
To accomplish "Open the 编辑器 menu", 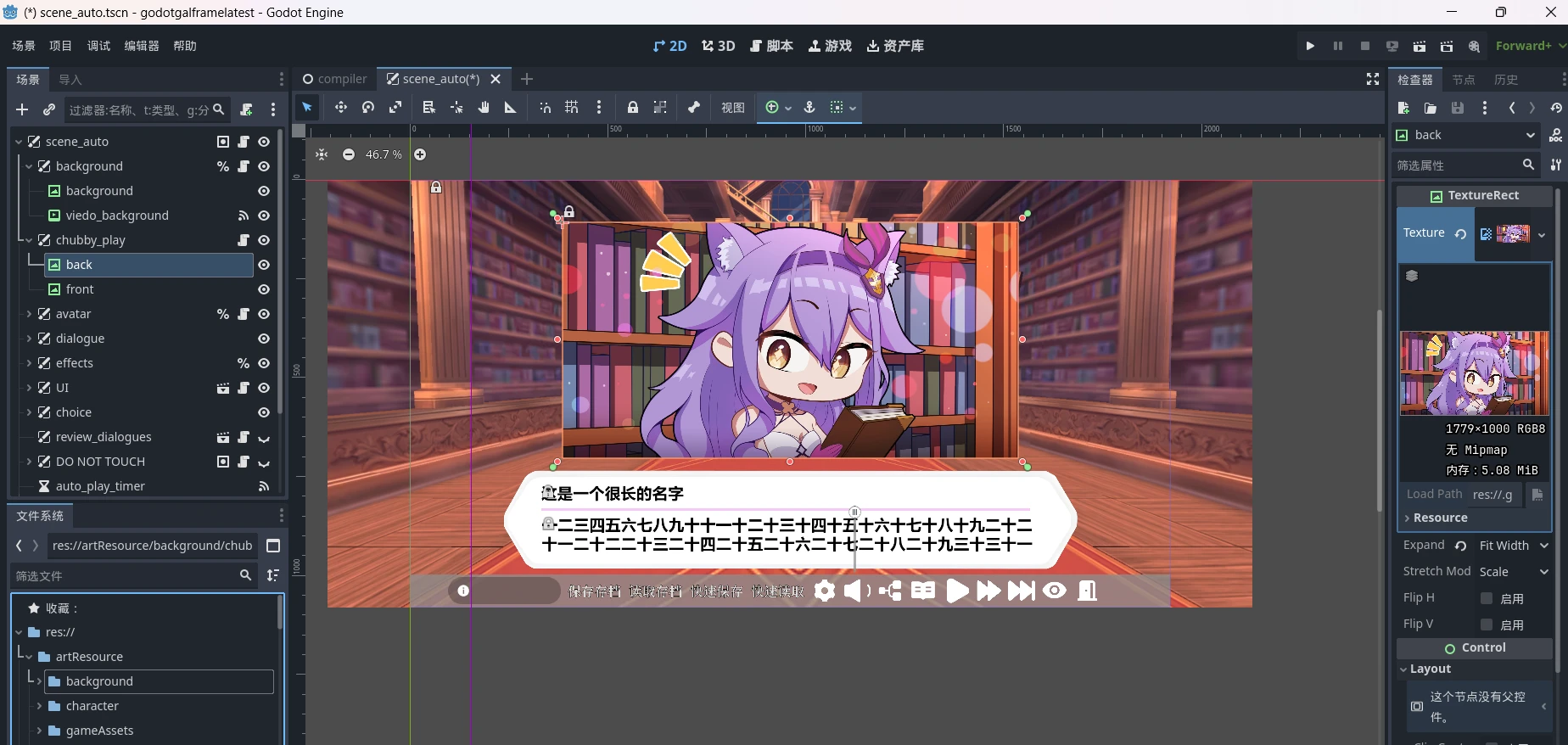I will pos(142,46).
